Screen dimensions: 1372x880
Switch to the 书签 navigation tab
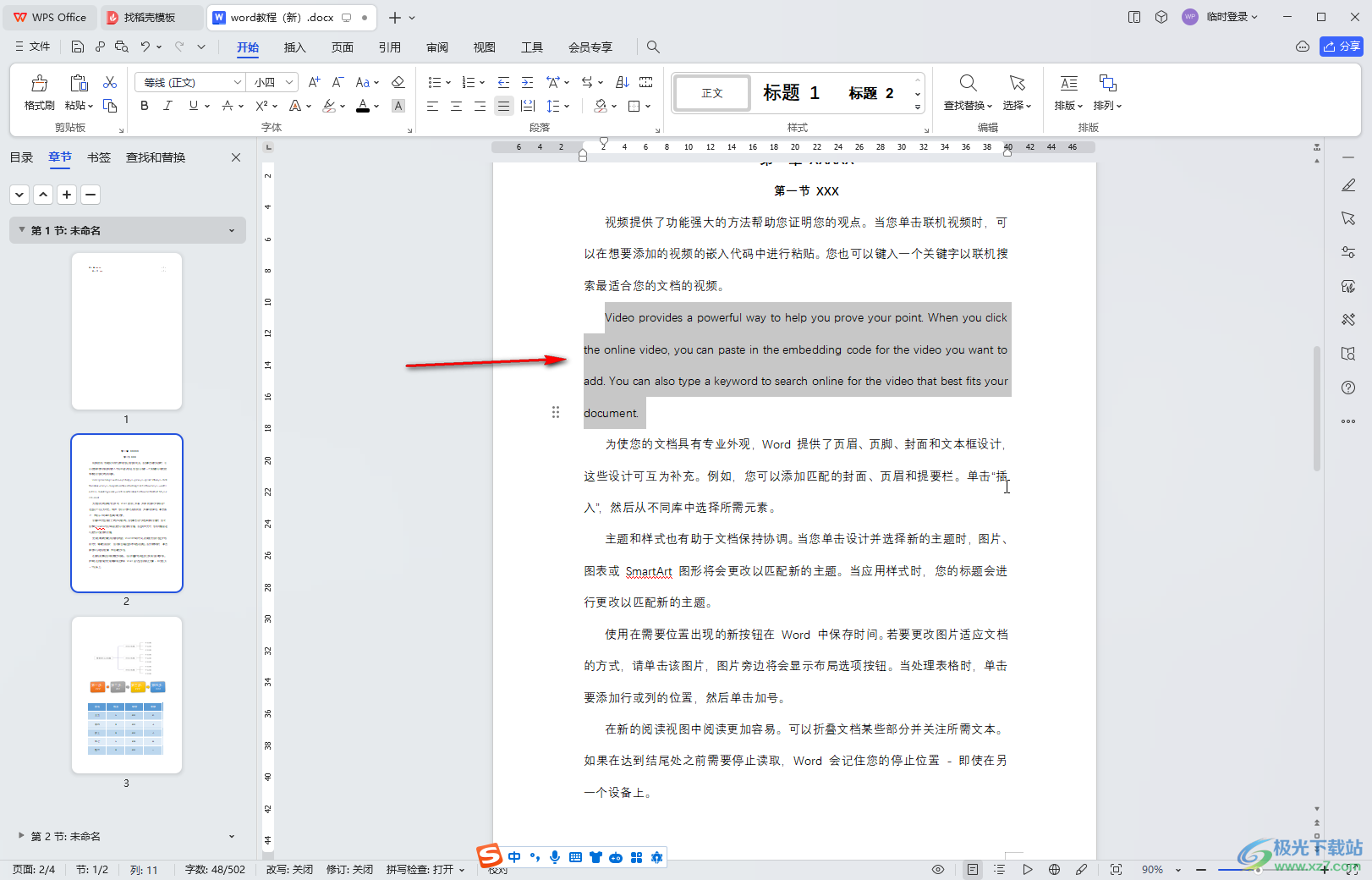click(x=99, y=157)
